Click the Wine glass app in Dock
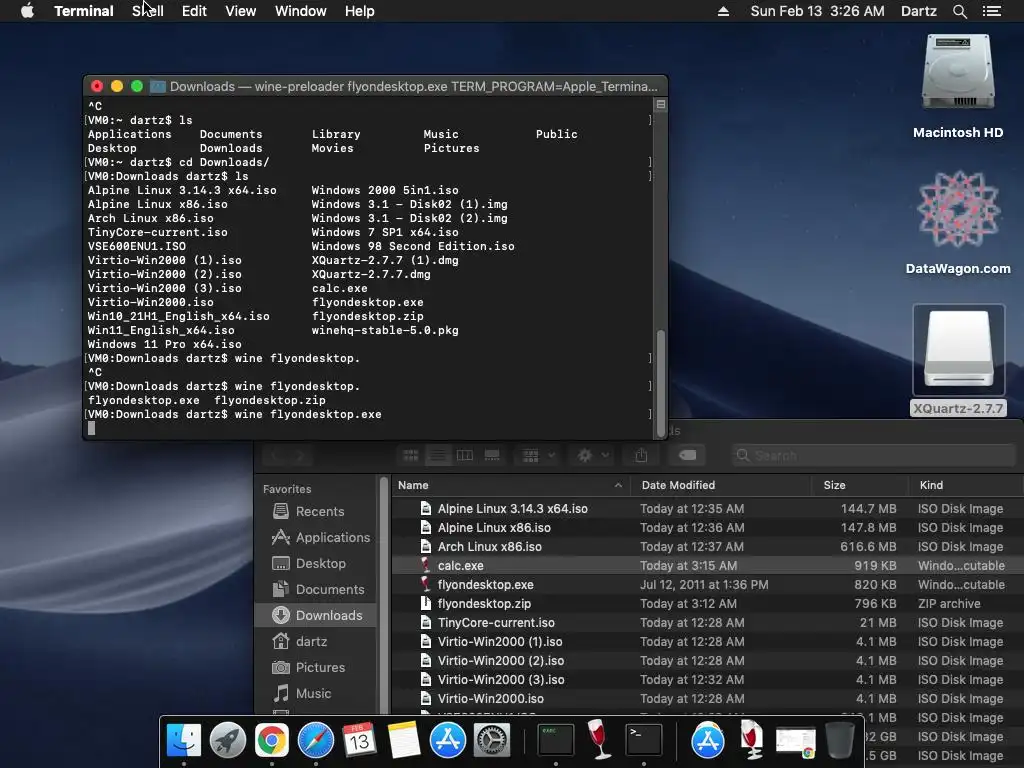Viewport: 1024px width, 768px height. pyautogui.click(x=598, y=739)
